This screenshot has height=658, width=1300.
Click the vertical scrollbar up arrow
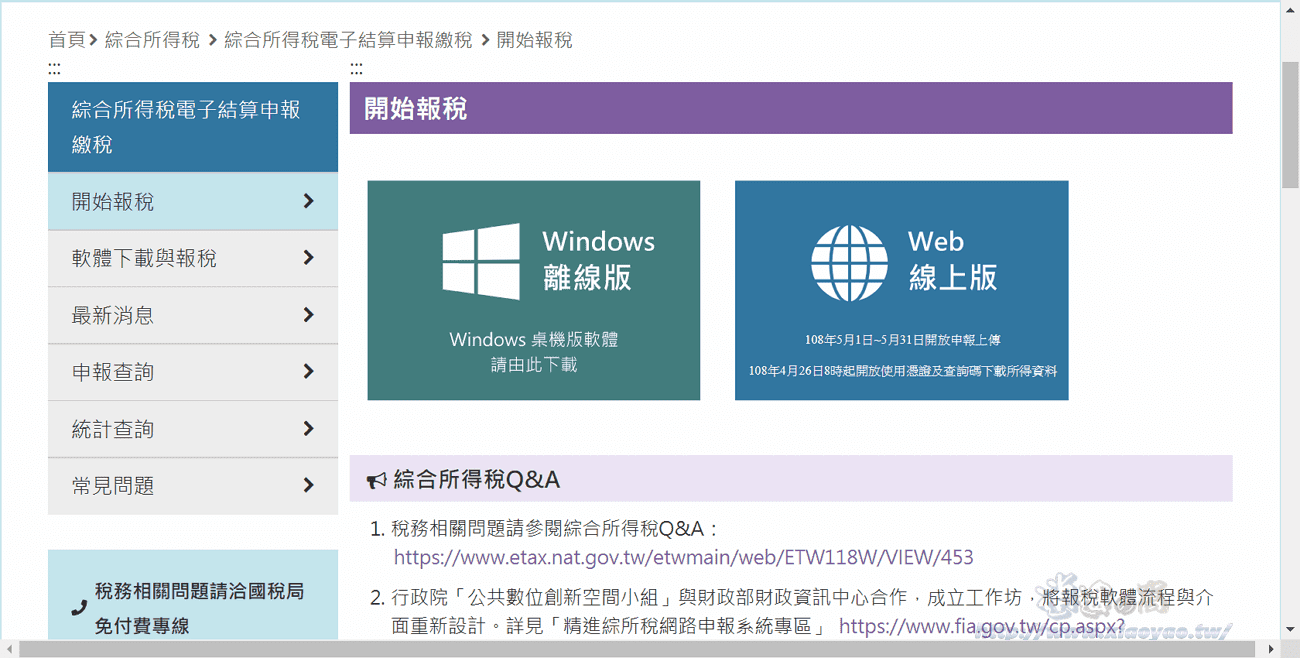coord(1290,9)
